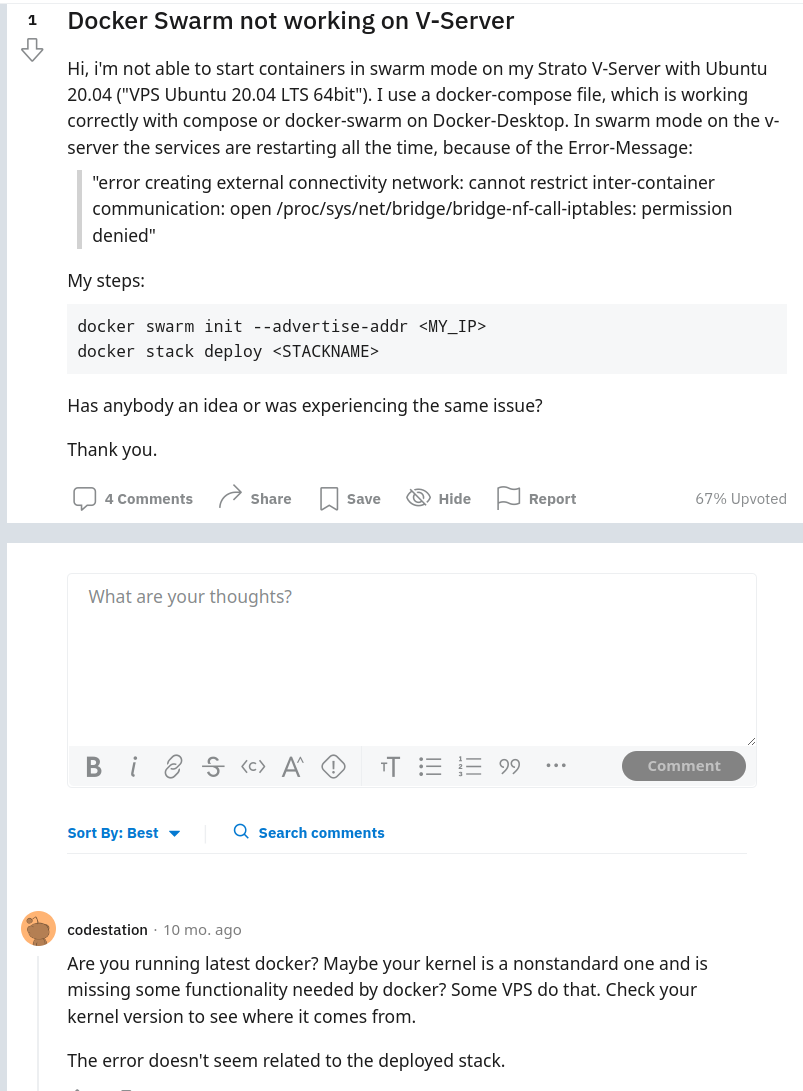Insert a bulleted list in the comment box
The height and width of the screenshot is (1091, 803).
click(x=430, y=766)
